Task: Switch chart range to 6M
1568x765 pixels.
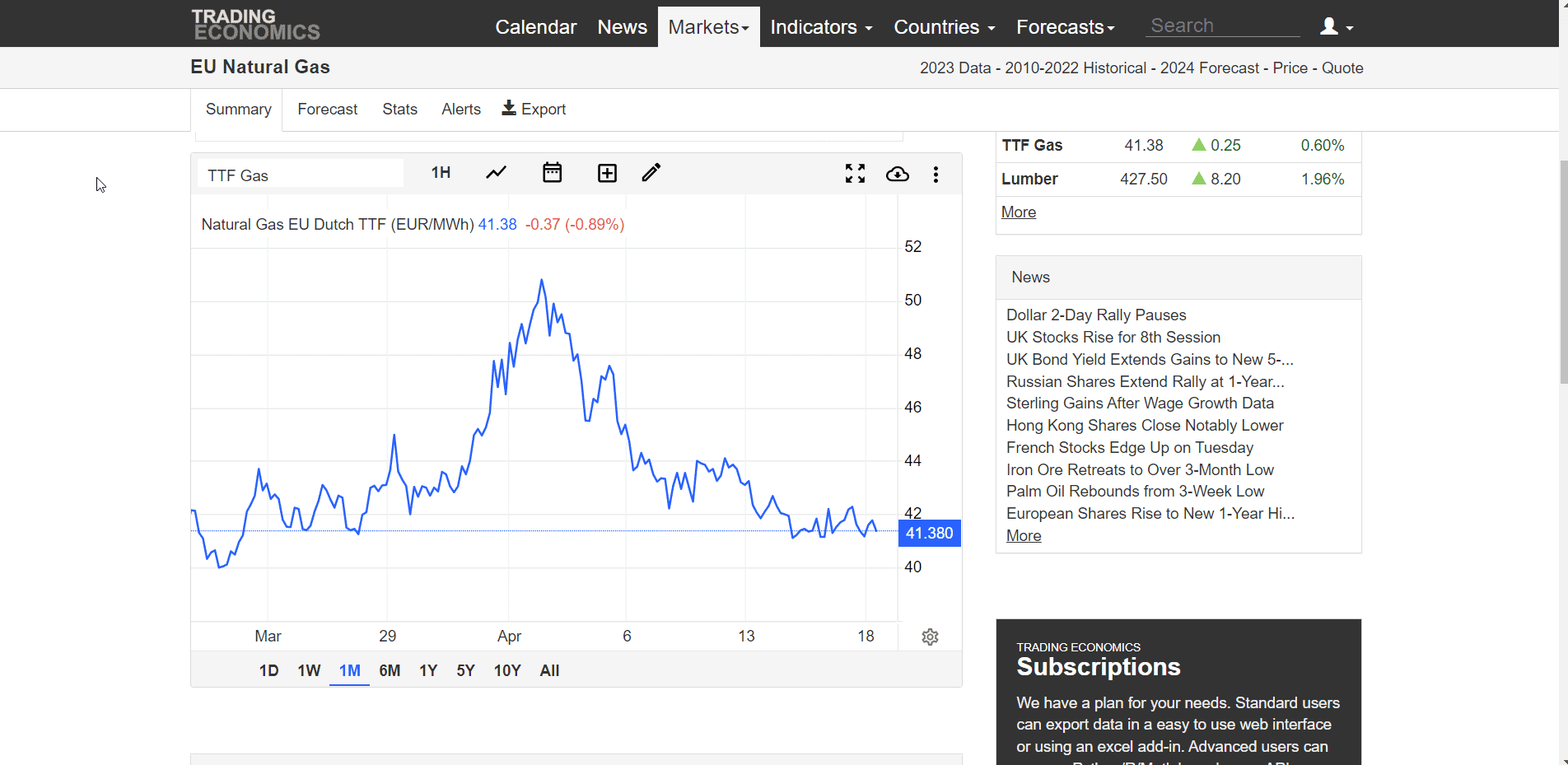Action: (x=390, y=670)
